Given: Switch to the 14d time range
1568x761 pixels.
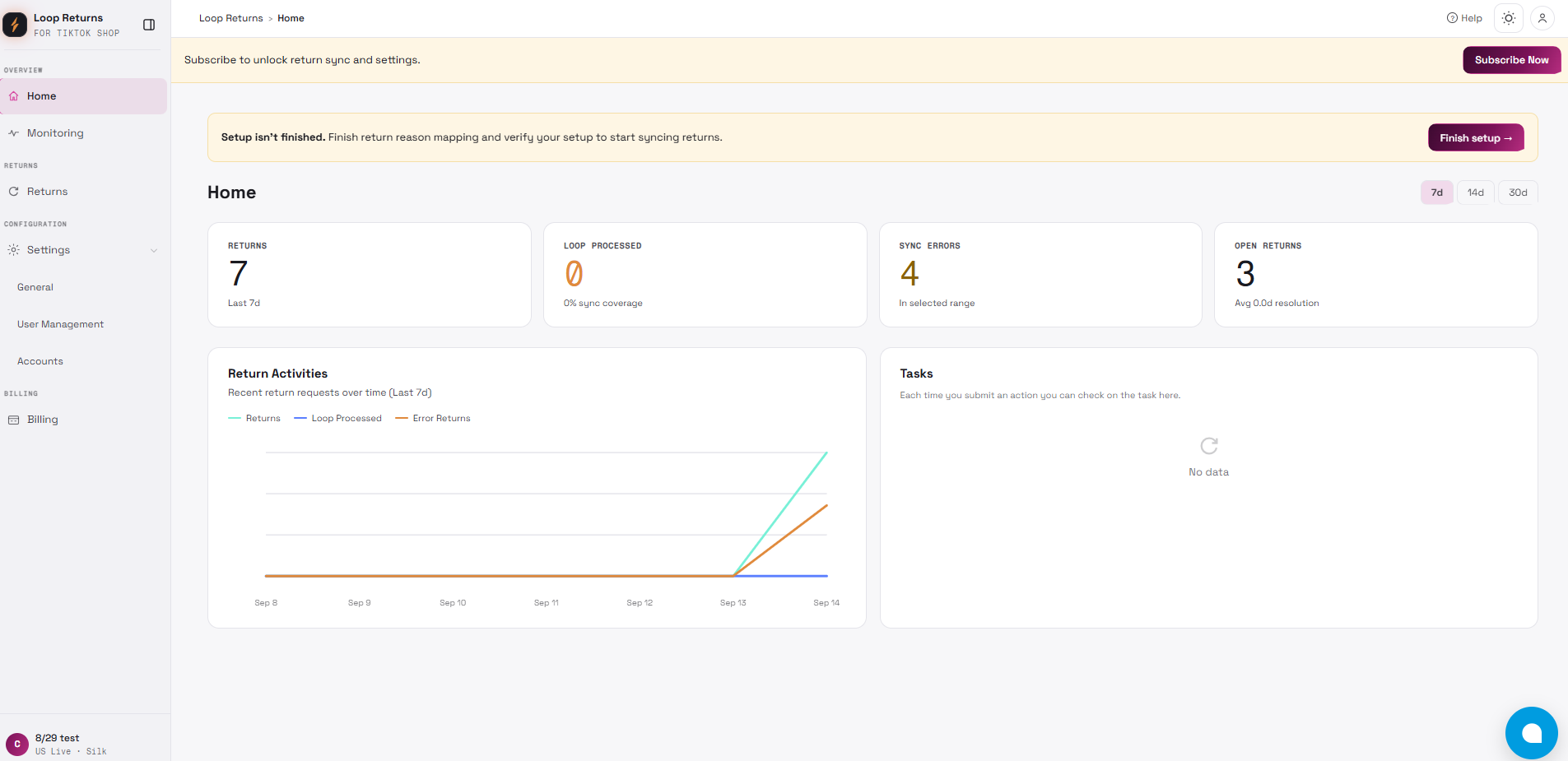Looking at the screenshot, I should tap(1475, 193).
